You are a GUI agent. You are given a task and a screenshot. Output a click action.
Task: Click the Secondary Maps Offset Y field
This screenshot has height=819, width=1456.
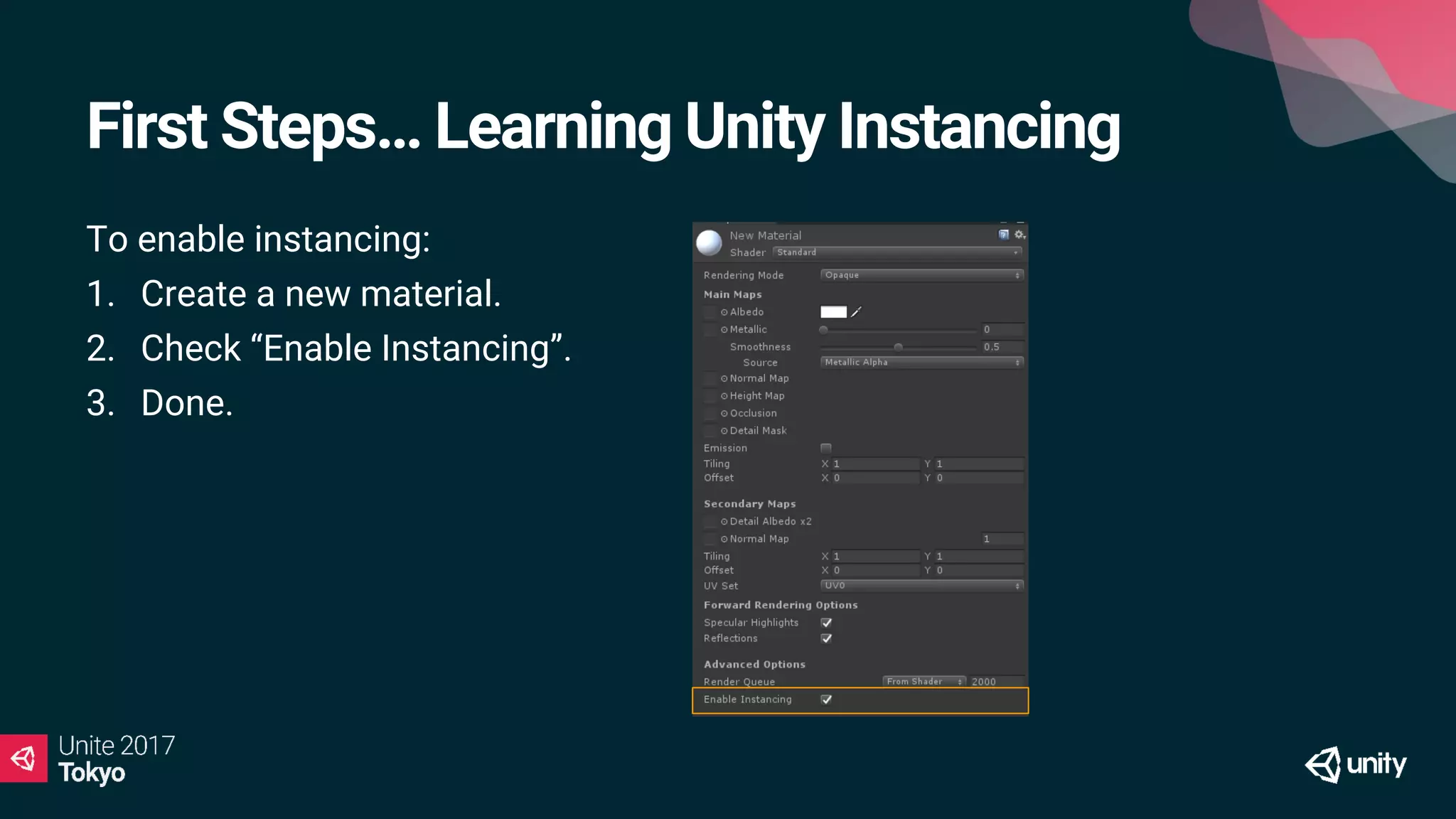pyautogui.click(x=980, y=570)
